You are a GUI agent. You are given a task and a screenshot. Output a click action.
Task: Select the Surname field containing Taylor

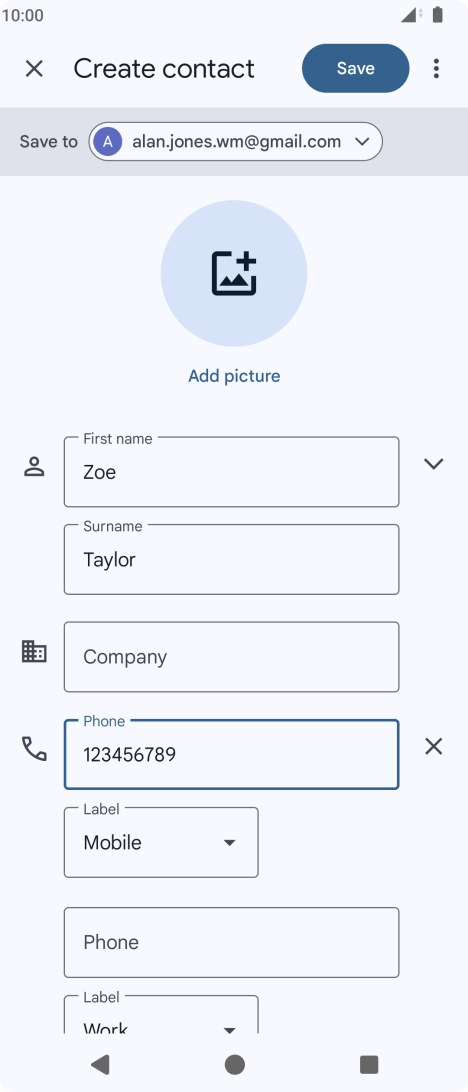[x=231, y=559]
